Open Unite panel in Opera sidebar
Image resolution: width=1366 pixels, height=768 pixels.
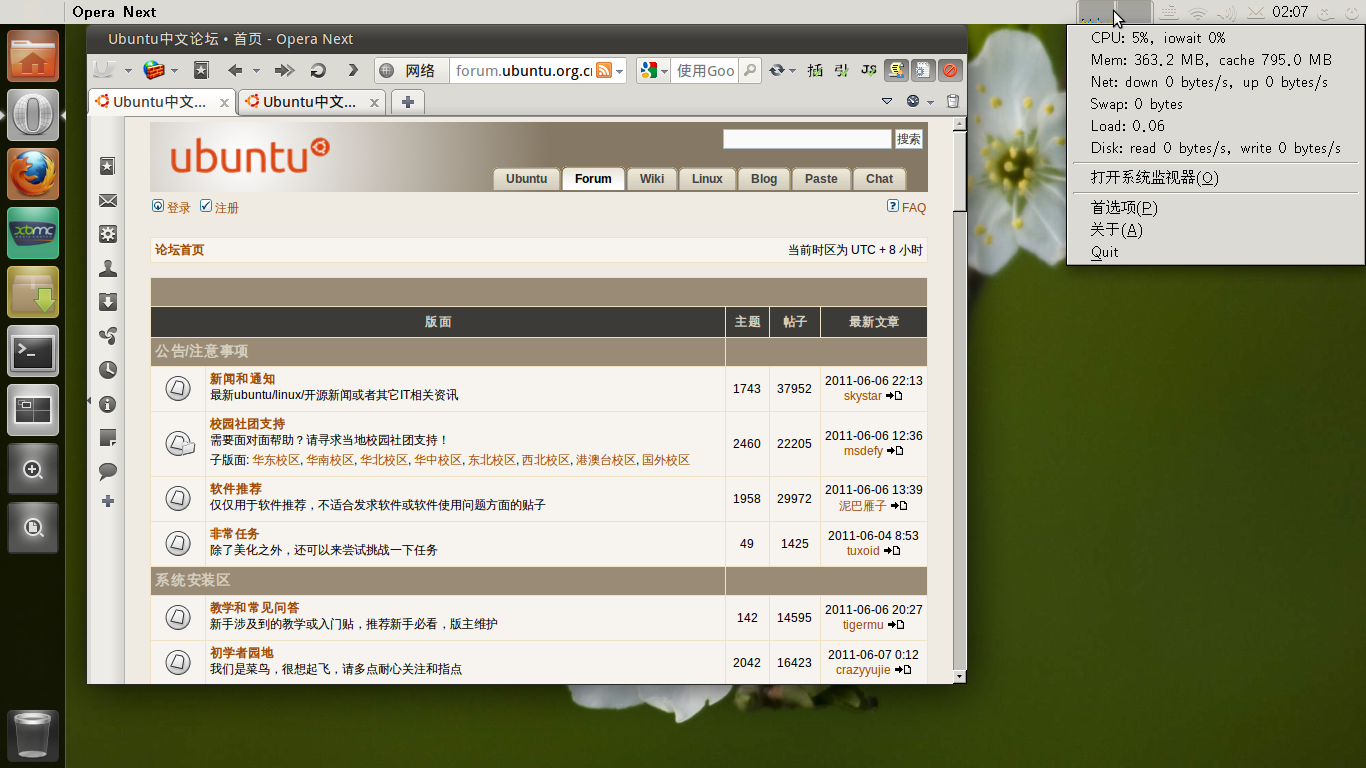click(x=108, y=336)
